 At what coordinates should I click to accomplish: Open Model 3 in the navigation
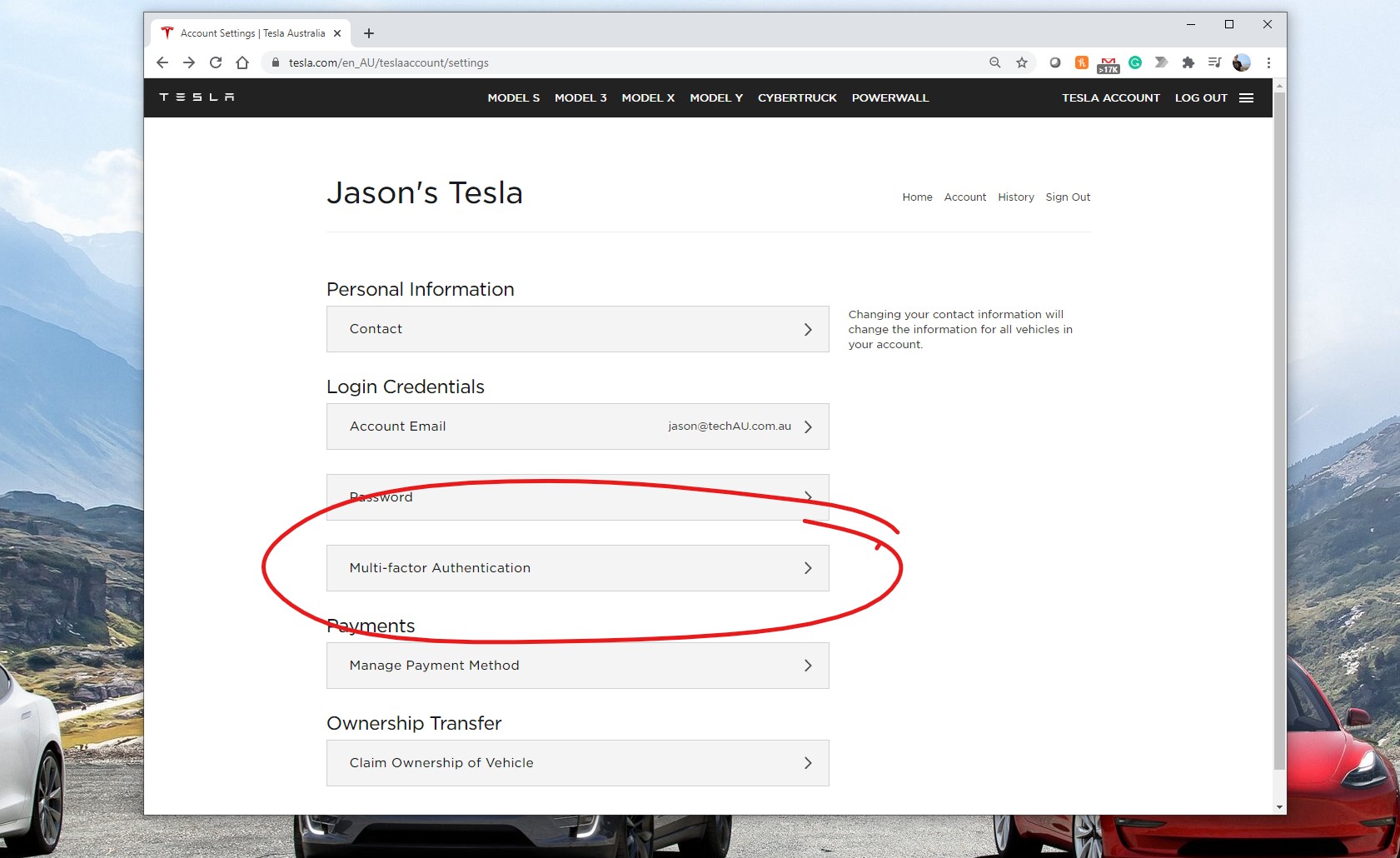click(580, 97)
